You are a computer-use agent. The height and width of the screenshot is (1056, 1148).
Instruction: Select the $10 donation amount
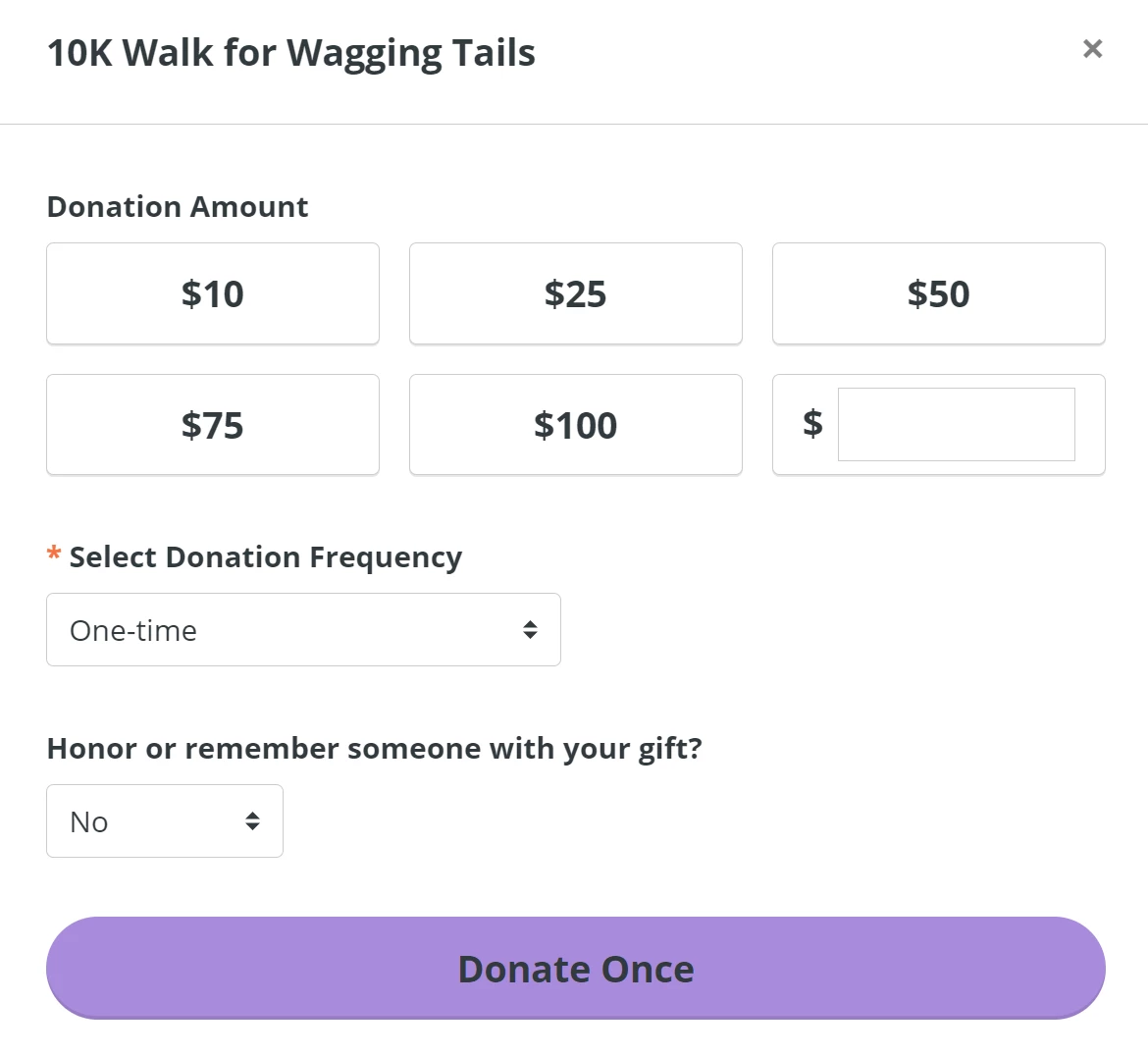click(212, 293)
